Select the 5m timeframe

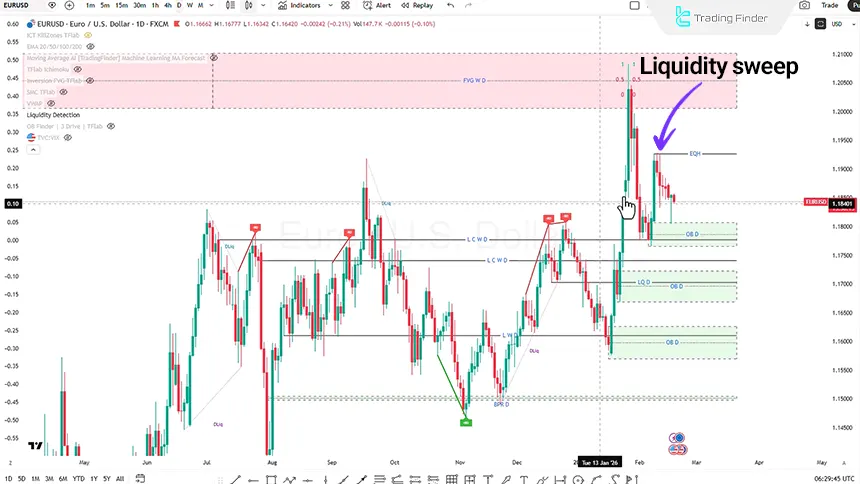click(x=105, y=5)
